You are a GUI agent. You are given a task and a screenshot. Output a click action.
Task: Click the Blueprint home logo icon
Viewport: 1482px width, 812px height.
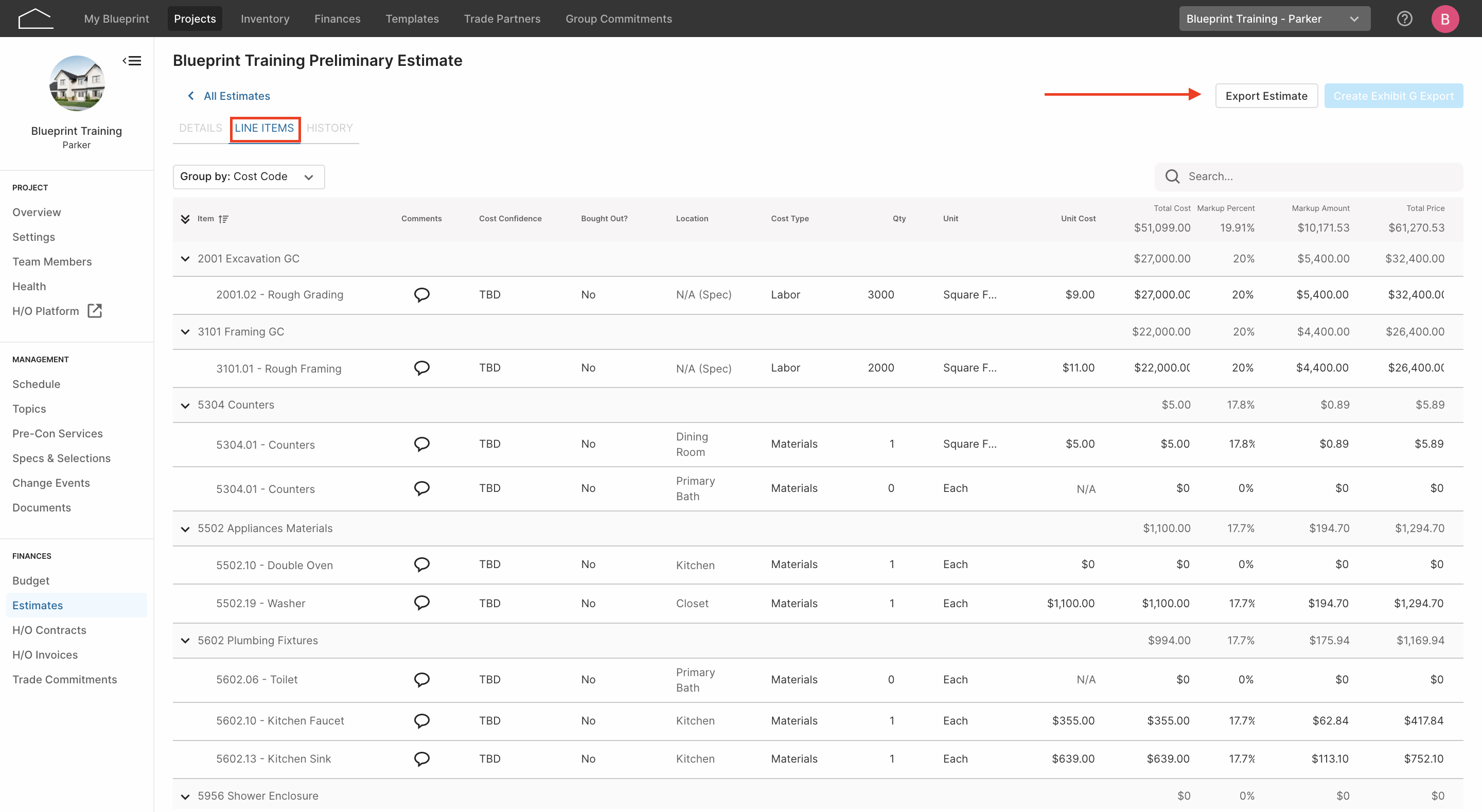(x=36, y=19)
